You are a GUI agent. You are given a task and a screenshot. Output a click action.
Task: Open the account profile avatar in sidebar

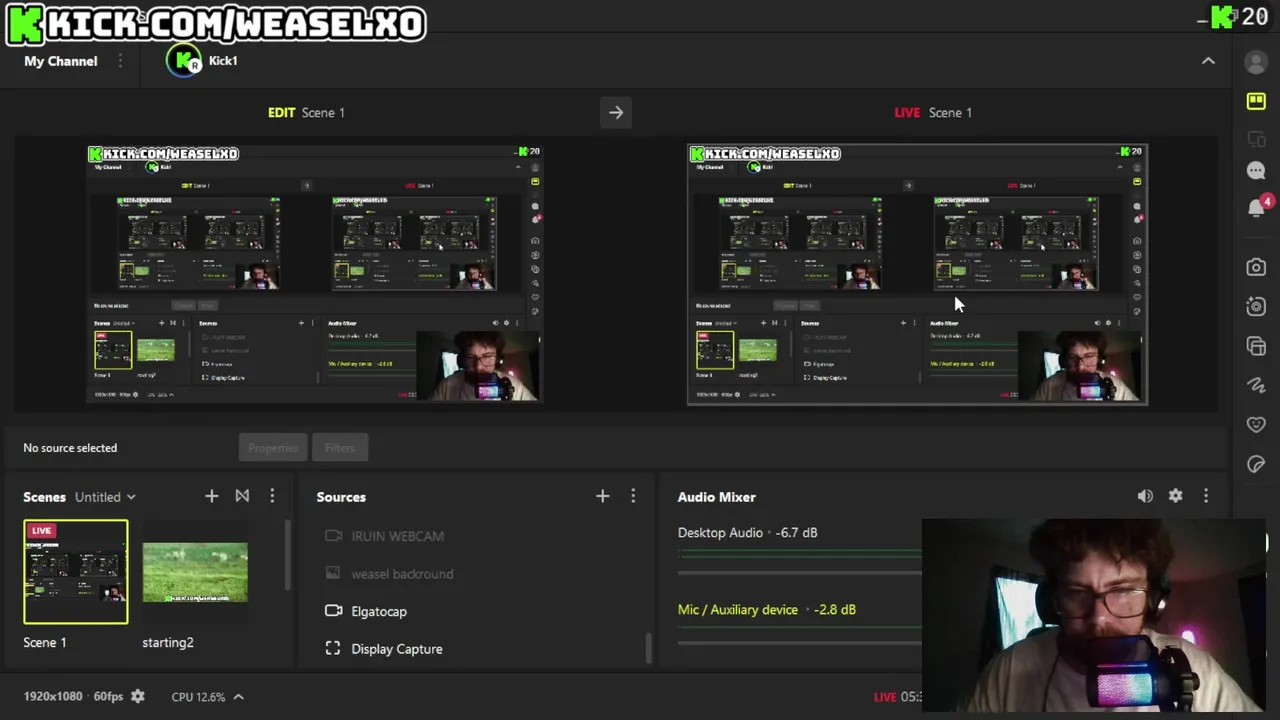pos(1256,62)
